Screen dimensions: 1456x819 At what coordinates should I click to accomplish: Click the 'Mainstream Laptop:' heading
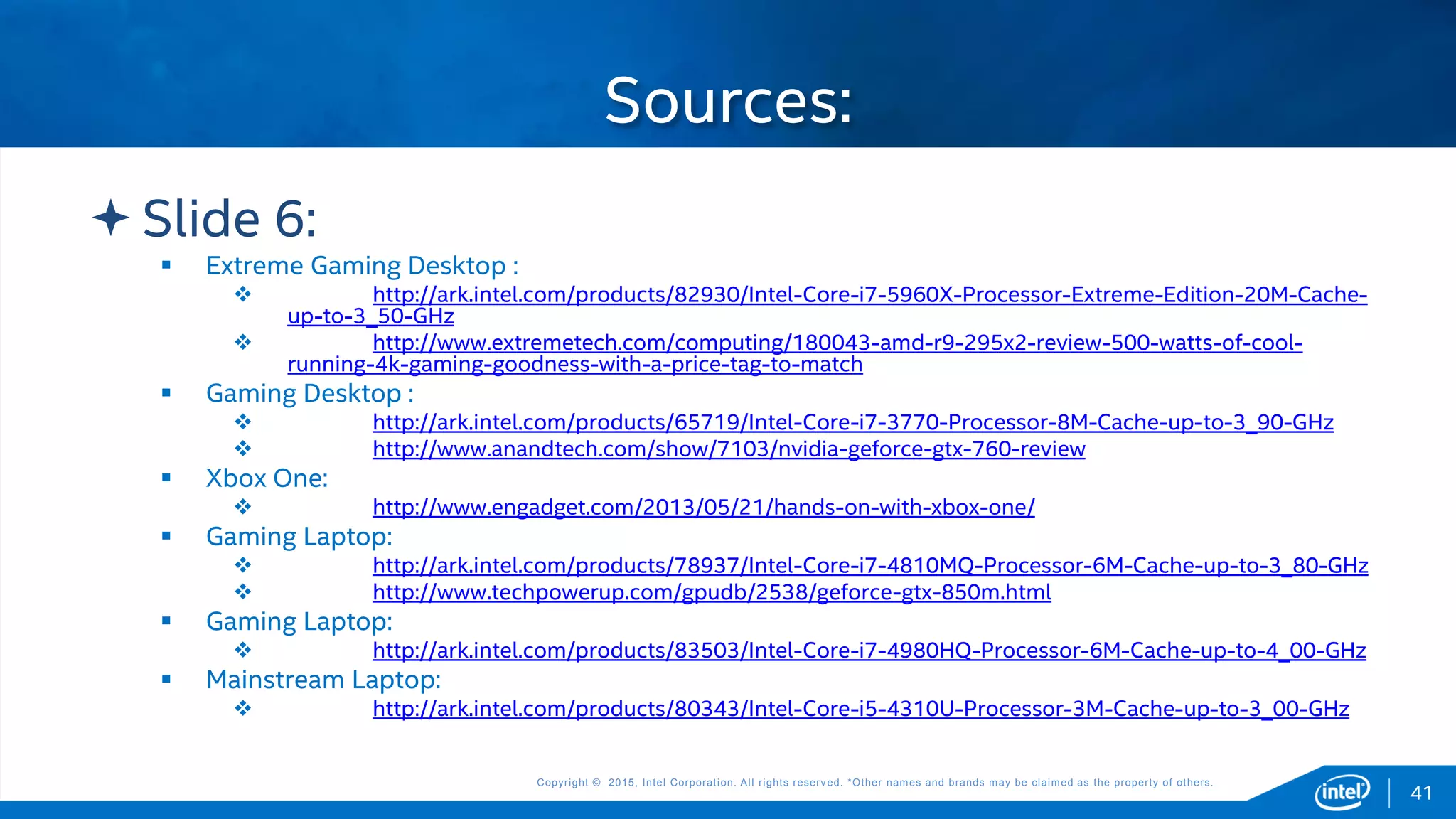tap(323, 680)
